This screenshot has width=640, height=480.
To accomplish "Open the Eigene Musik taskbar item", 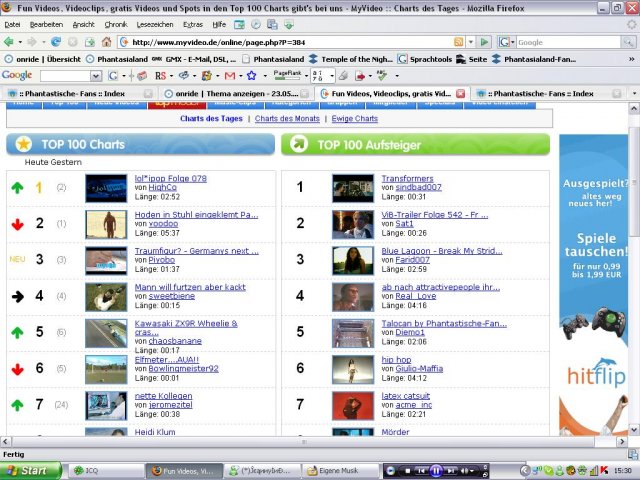I will 342,471.
